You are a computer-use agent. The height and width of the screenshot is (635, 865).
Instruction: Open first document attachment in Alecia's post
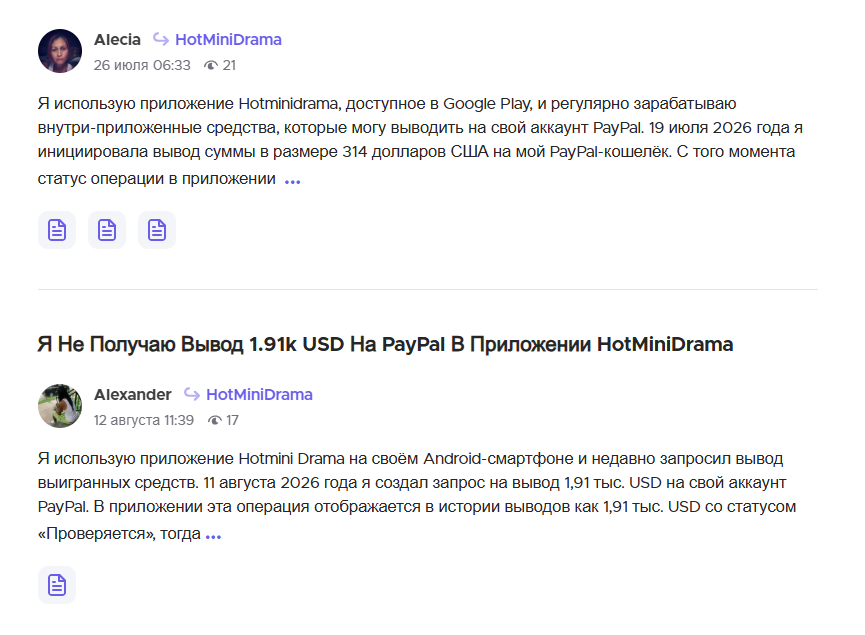click(x=57, y=230)
